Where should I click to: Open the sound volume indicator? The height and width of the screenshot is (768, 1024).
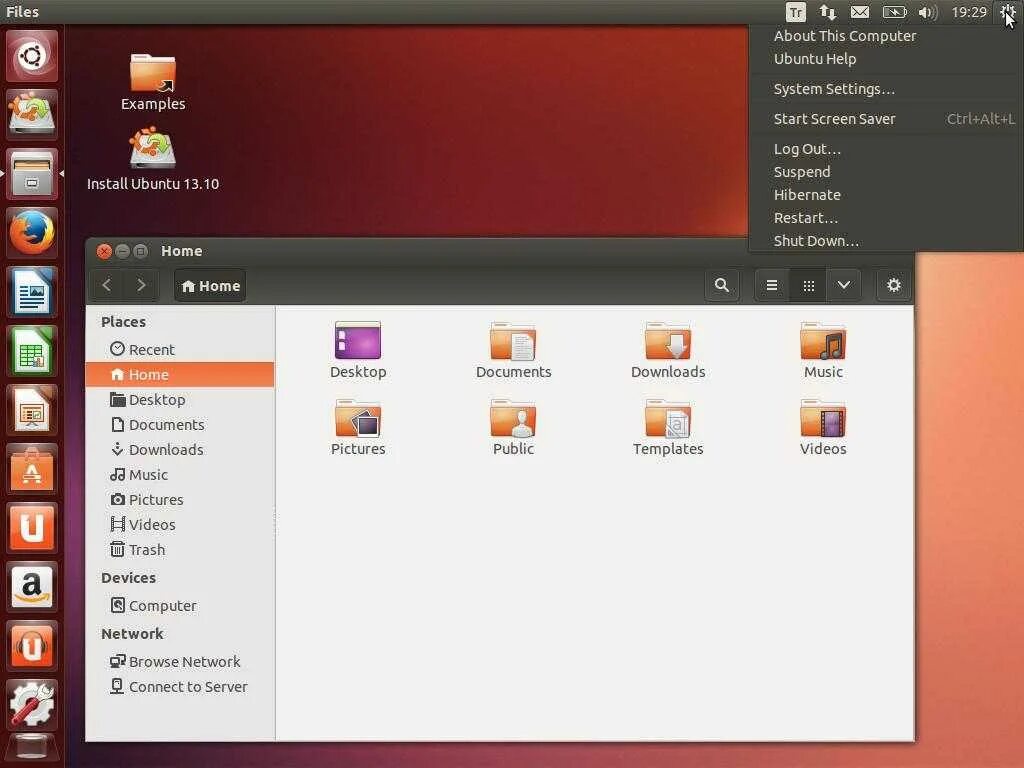[927, 12]
